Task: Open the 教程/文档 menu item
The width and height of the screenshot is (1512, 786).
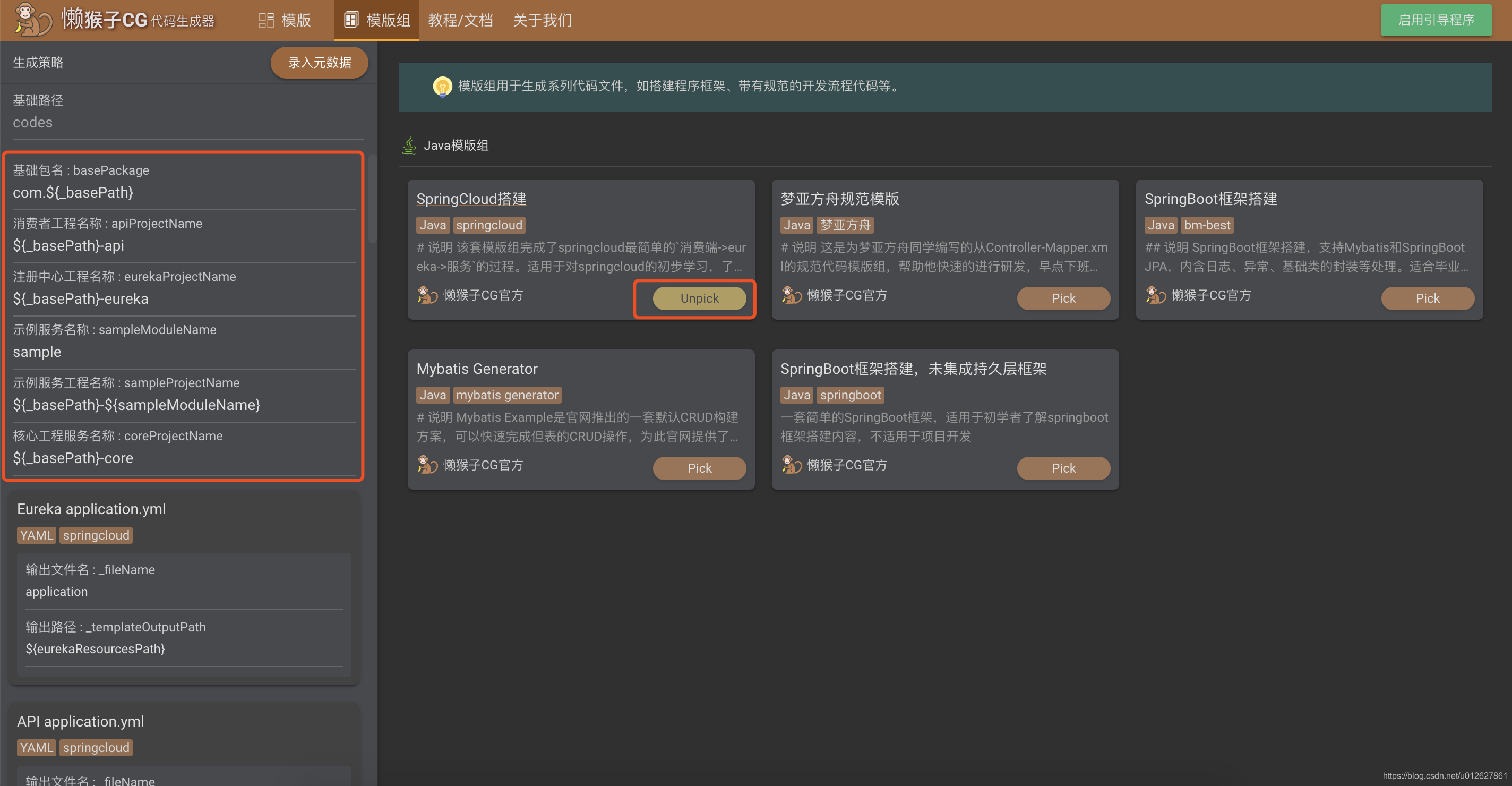Action: point(461,21)
